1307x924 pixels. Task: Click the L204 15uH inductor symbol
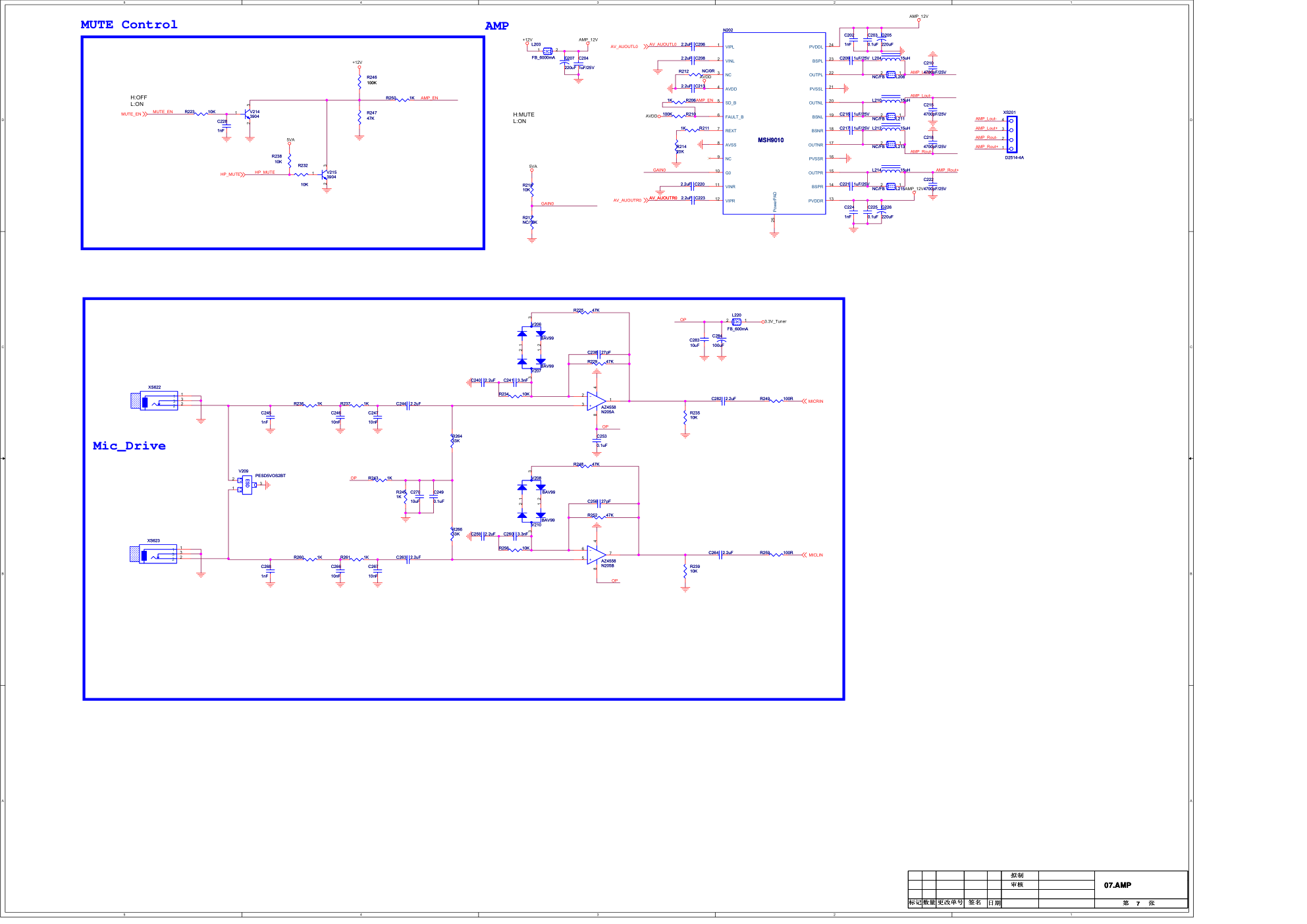point(891,57)
